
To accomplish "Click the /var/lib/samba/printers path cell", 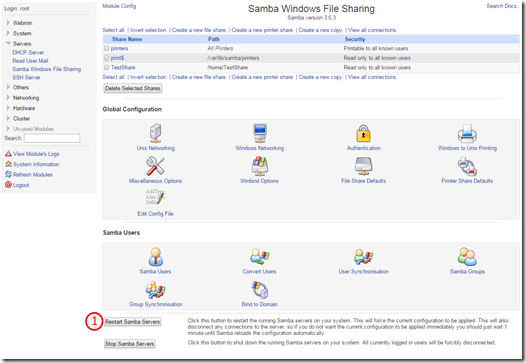I will pyautogui.click(x=233, y=58).
